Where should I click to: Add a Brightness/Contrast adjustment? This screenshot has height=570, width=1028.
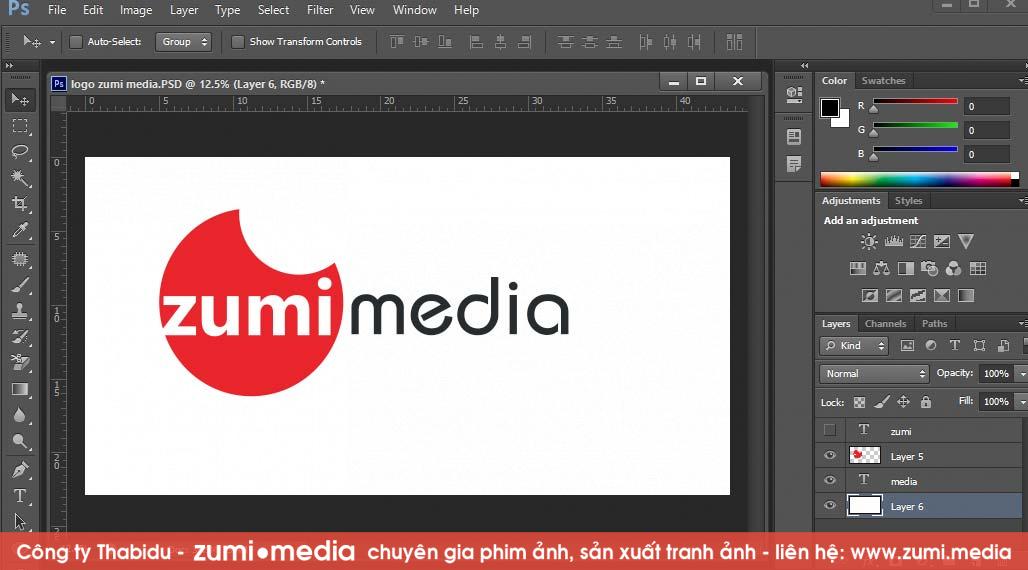click(869, 242)
